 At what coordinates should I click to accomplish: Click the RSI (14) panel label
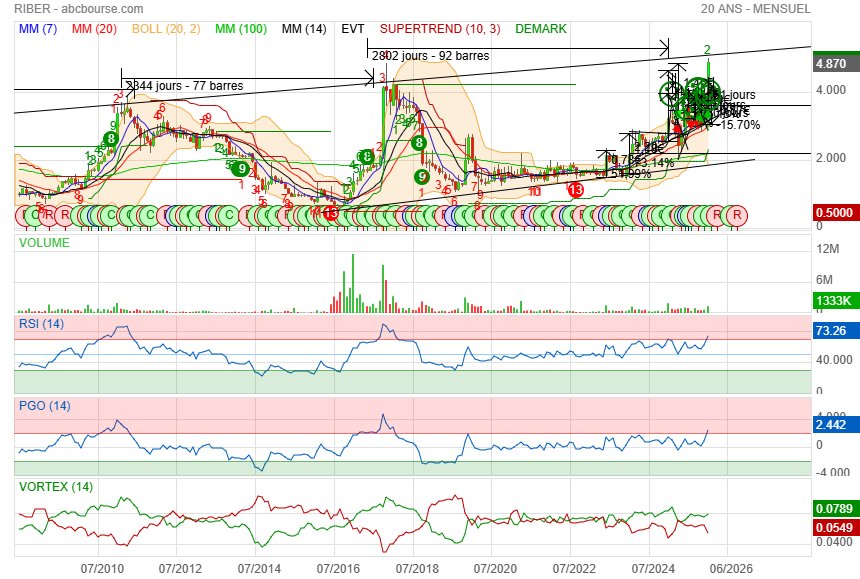pyautogui.click(x=42, y=324)
